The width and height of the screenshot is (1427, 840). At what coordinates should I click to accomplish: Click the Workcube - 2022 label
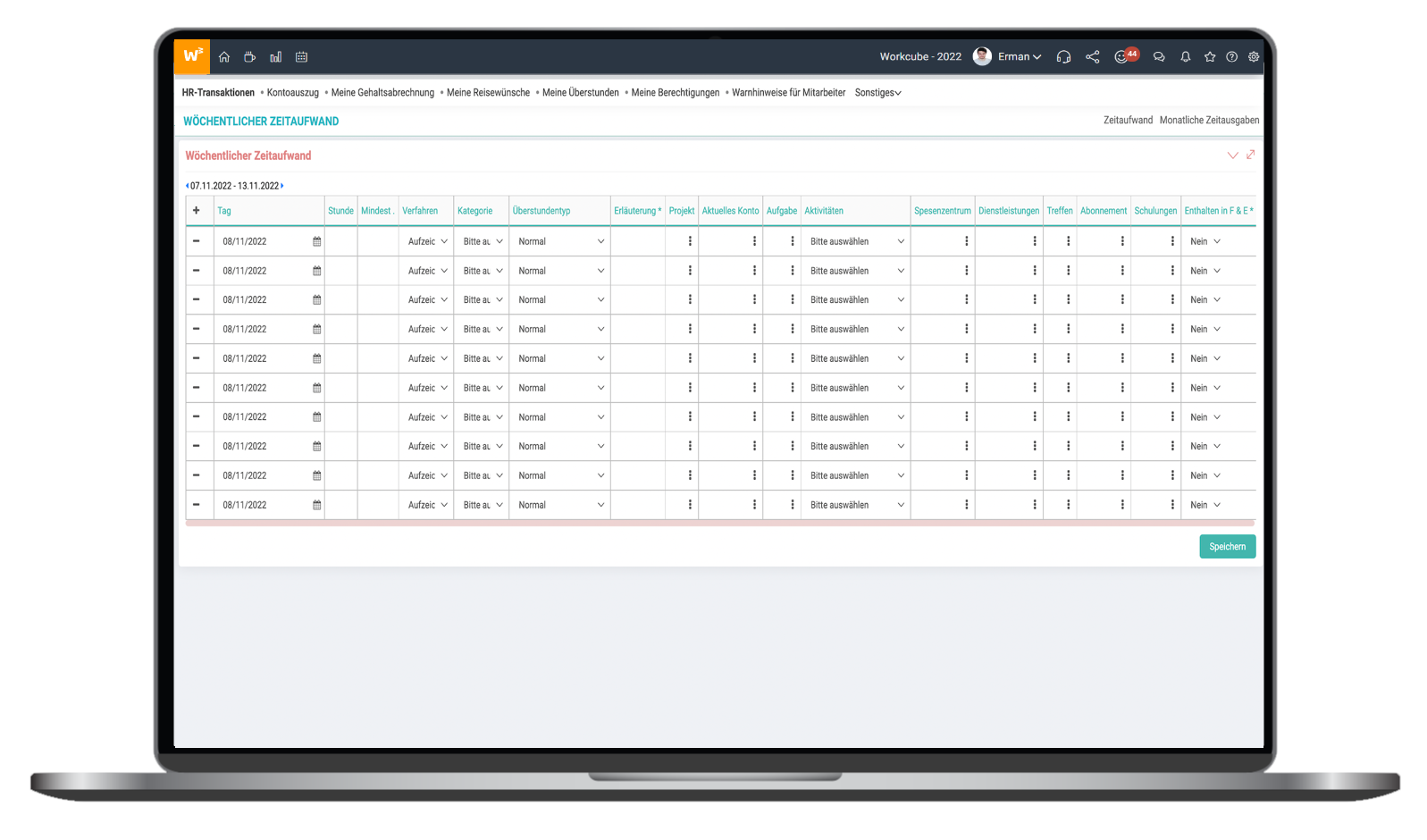(x=920, y=57)
